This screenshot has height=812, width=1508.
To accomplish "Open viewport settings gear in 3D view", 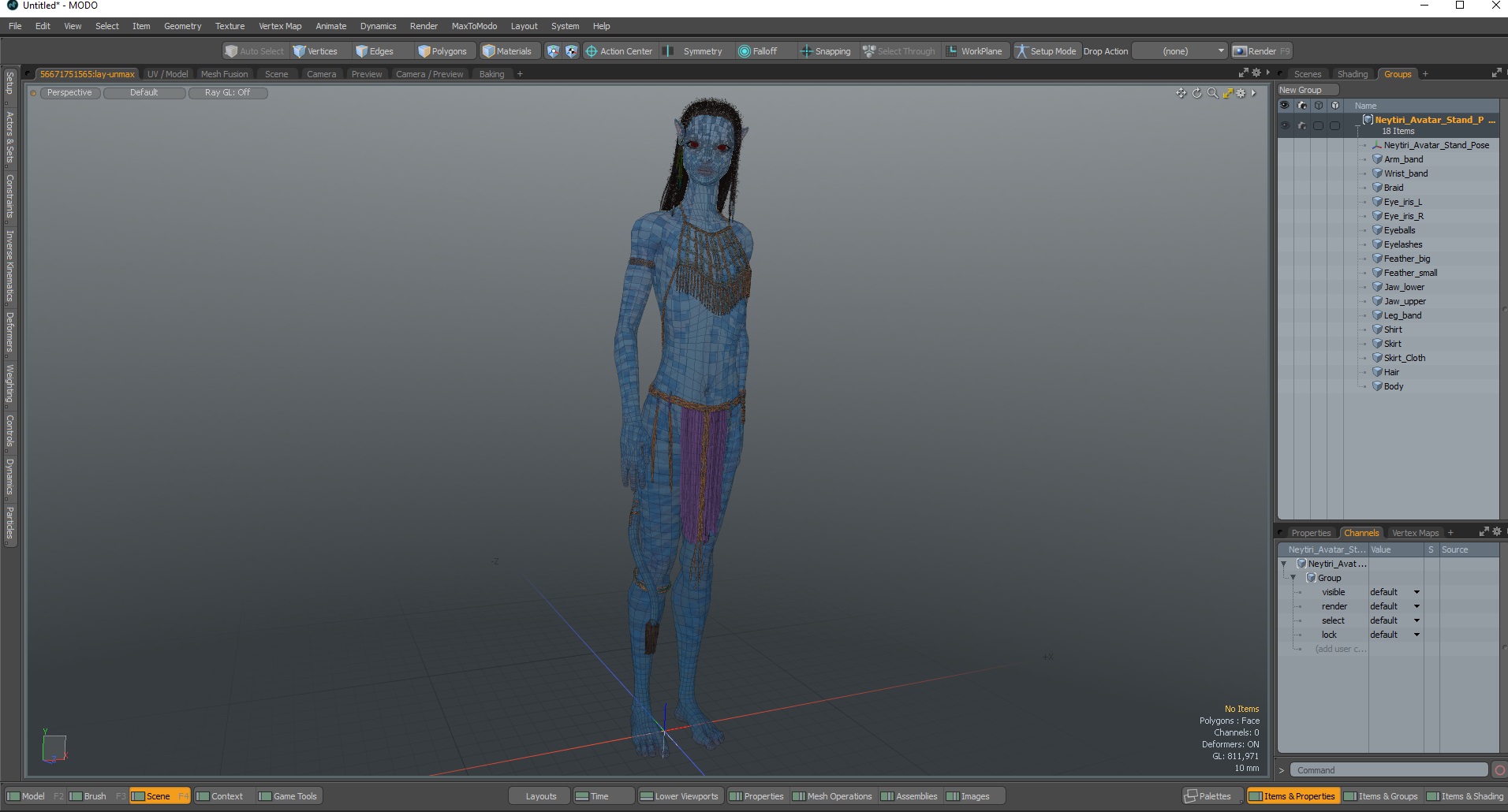I will pyautogui.click(x=1241, y=93).
